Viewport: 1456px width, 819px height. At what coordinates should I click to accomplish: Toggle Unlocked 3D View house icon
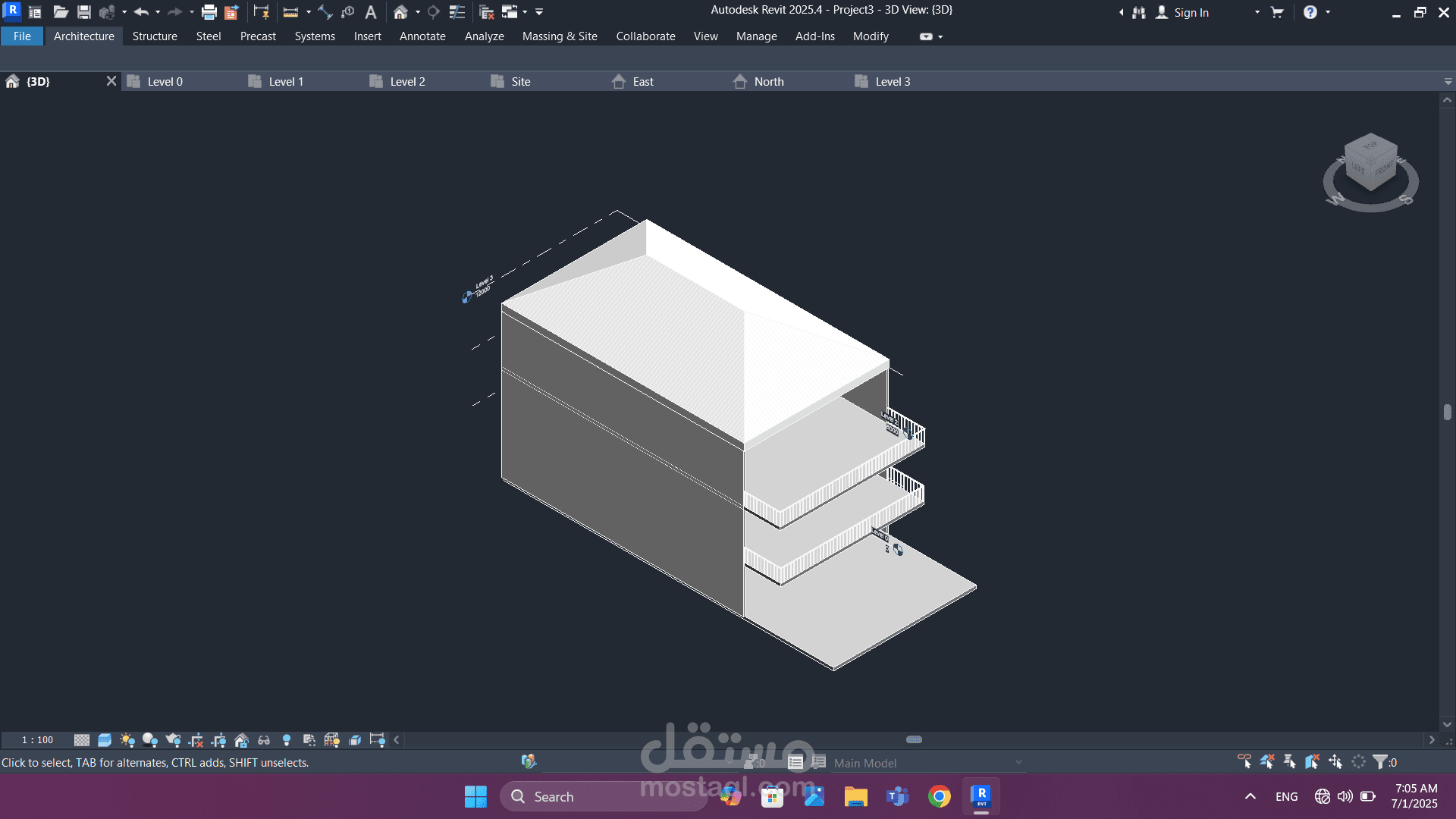(241, 740)
